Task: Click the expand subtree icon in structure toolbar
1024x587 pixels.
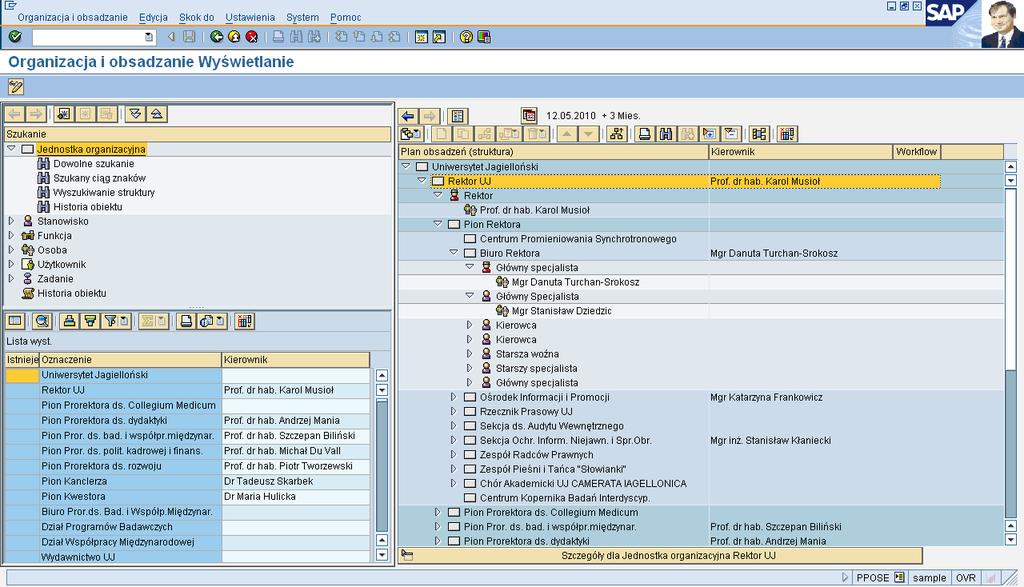Action: pyautogui.click(x=709, y=134)
